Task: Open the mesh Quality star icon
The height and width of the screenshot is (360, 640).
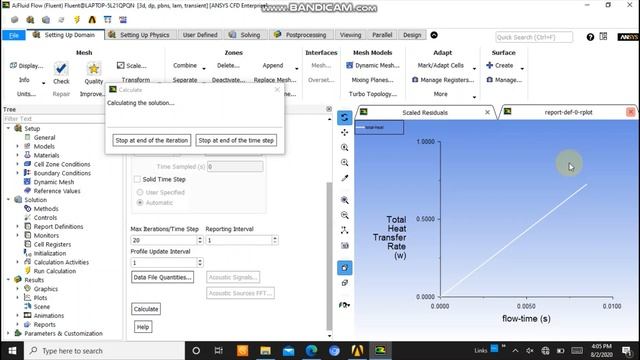Action: [93, 68]
